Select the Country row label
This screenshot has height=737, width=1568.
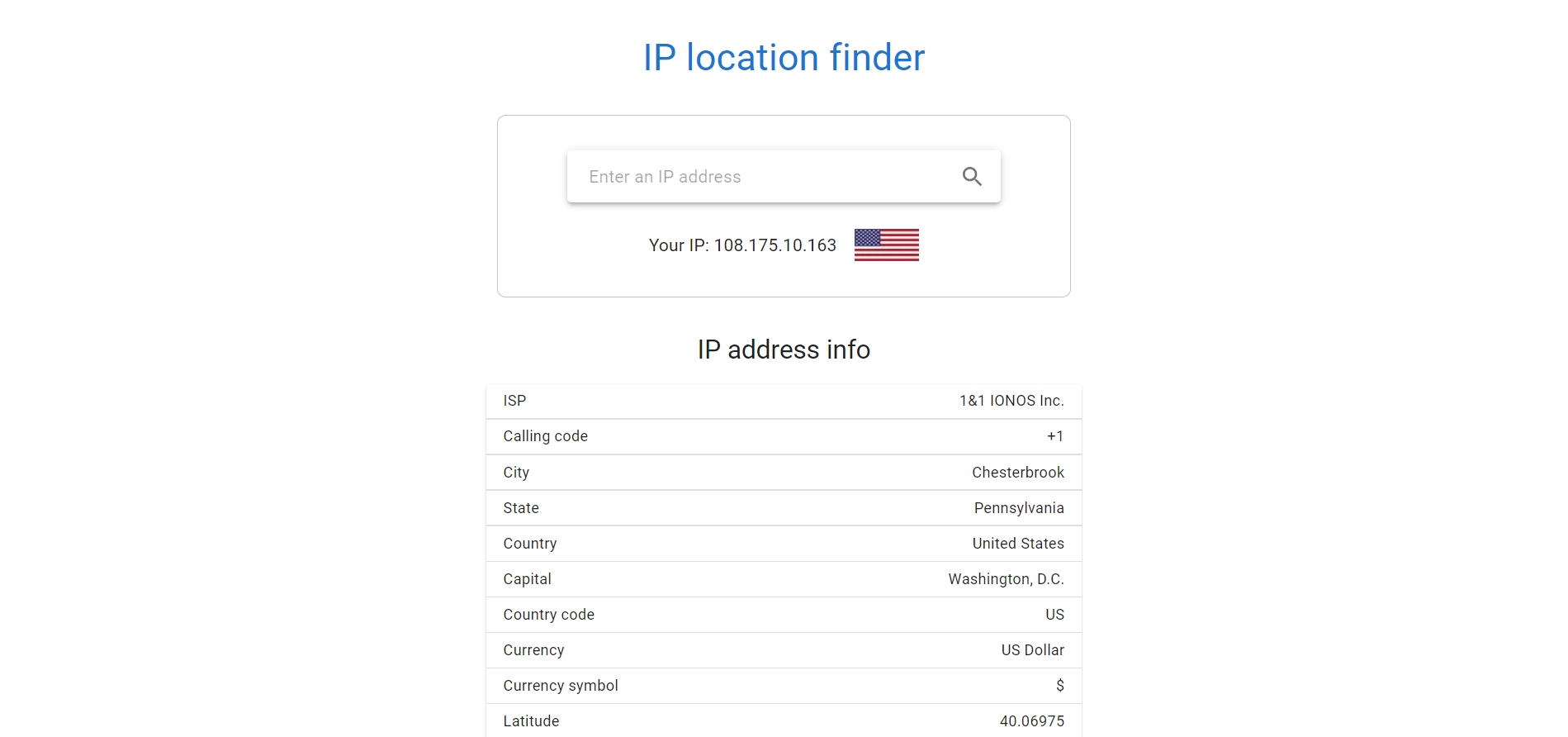(530, 544)
